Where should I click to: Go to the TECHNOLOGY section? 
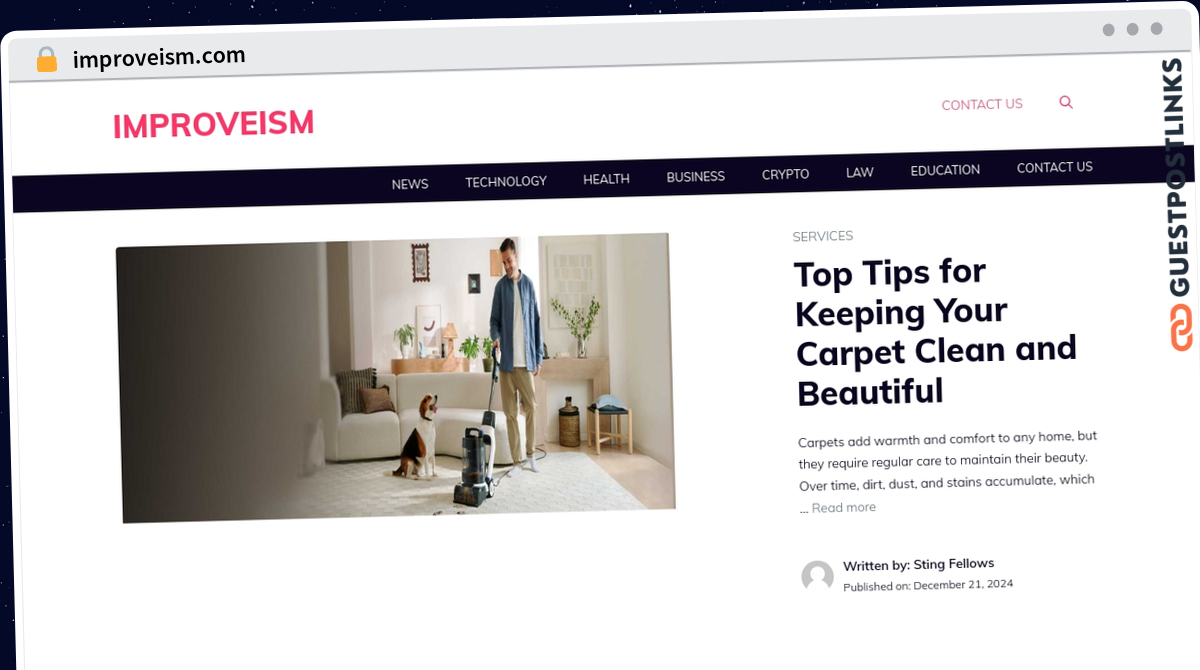coord(506,181)
